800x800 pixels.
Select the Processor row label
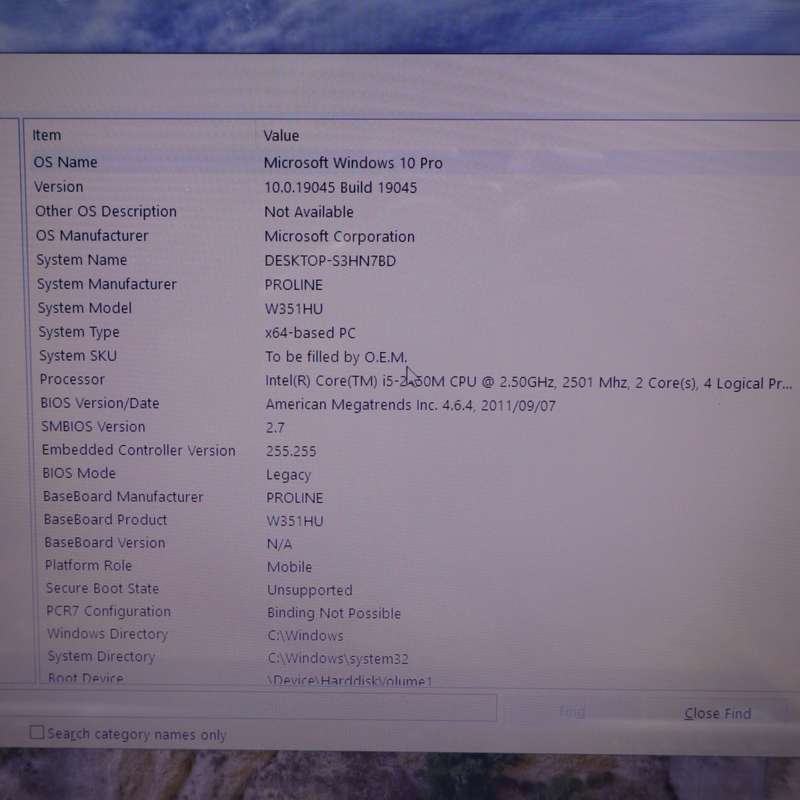(72, 379)
